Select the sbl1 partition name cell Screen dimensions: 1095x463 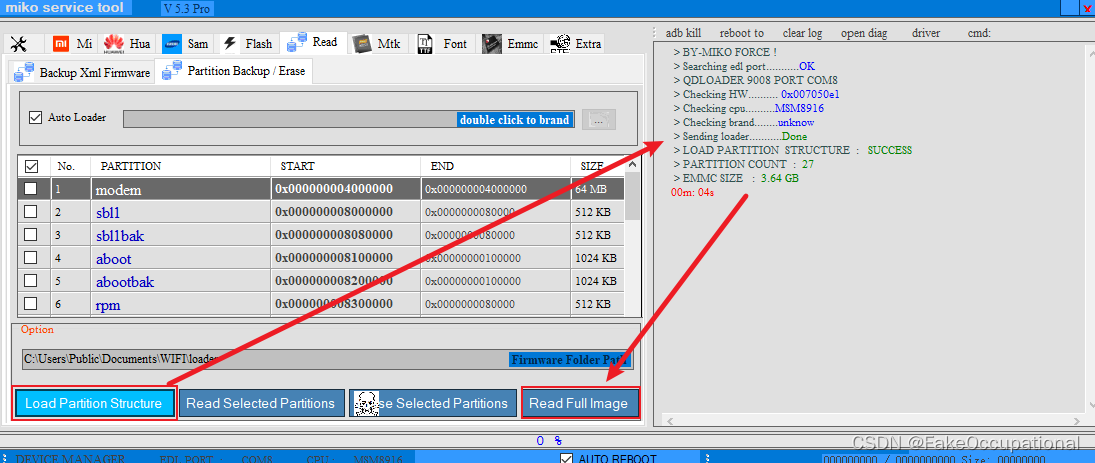[181, 212]
